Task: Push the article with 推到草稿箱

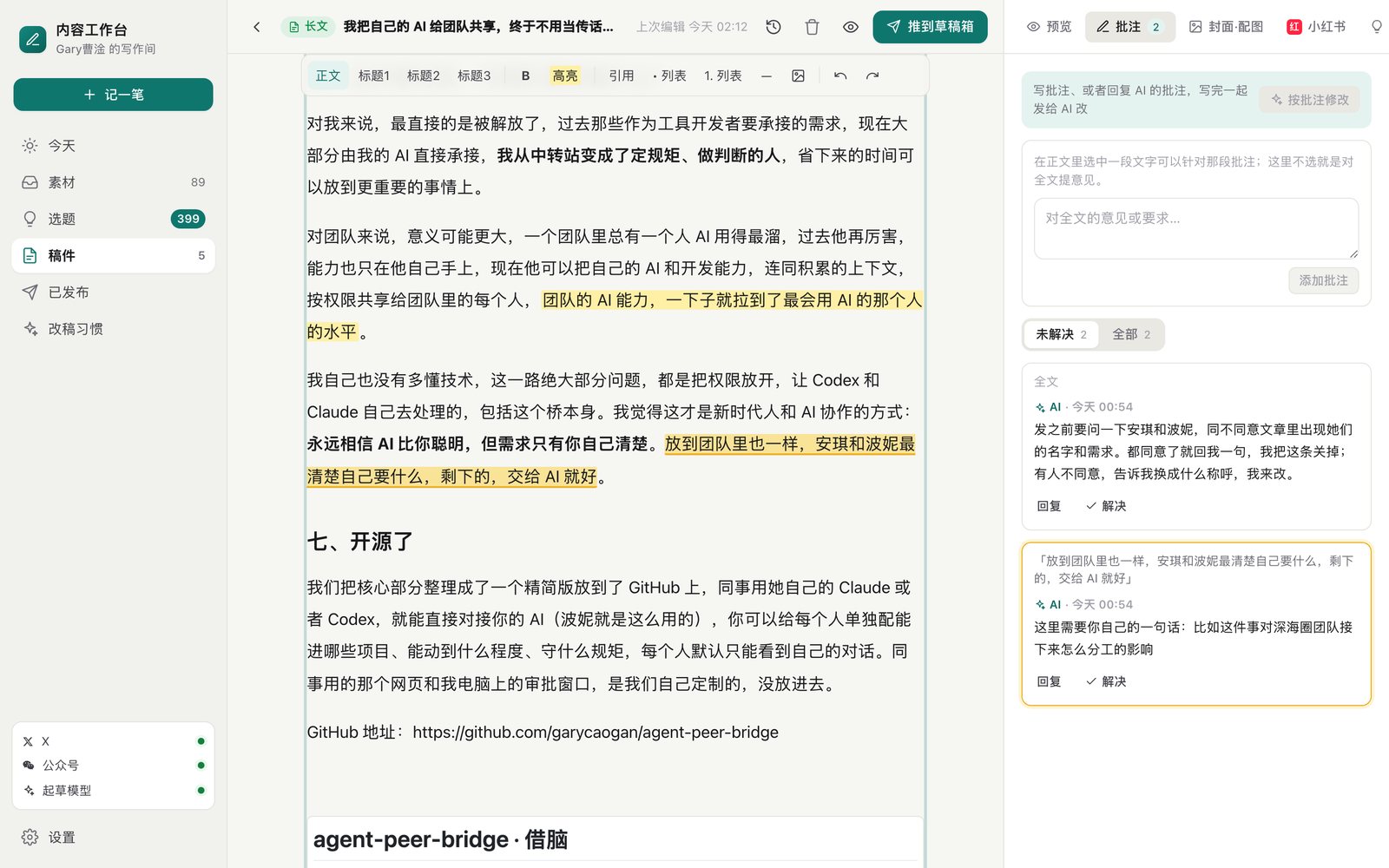Action: click(930, 27)
